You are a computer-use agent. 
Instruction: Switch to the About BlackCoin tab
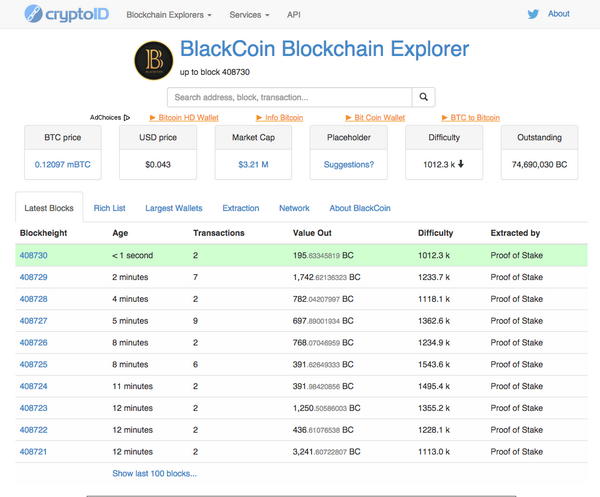click(360, 208)
